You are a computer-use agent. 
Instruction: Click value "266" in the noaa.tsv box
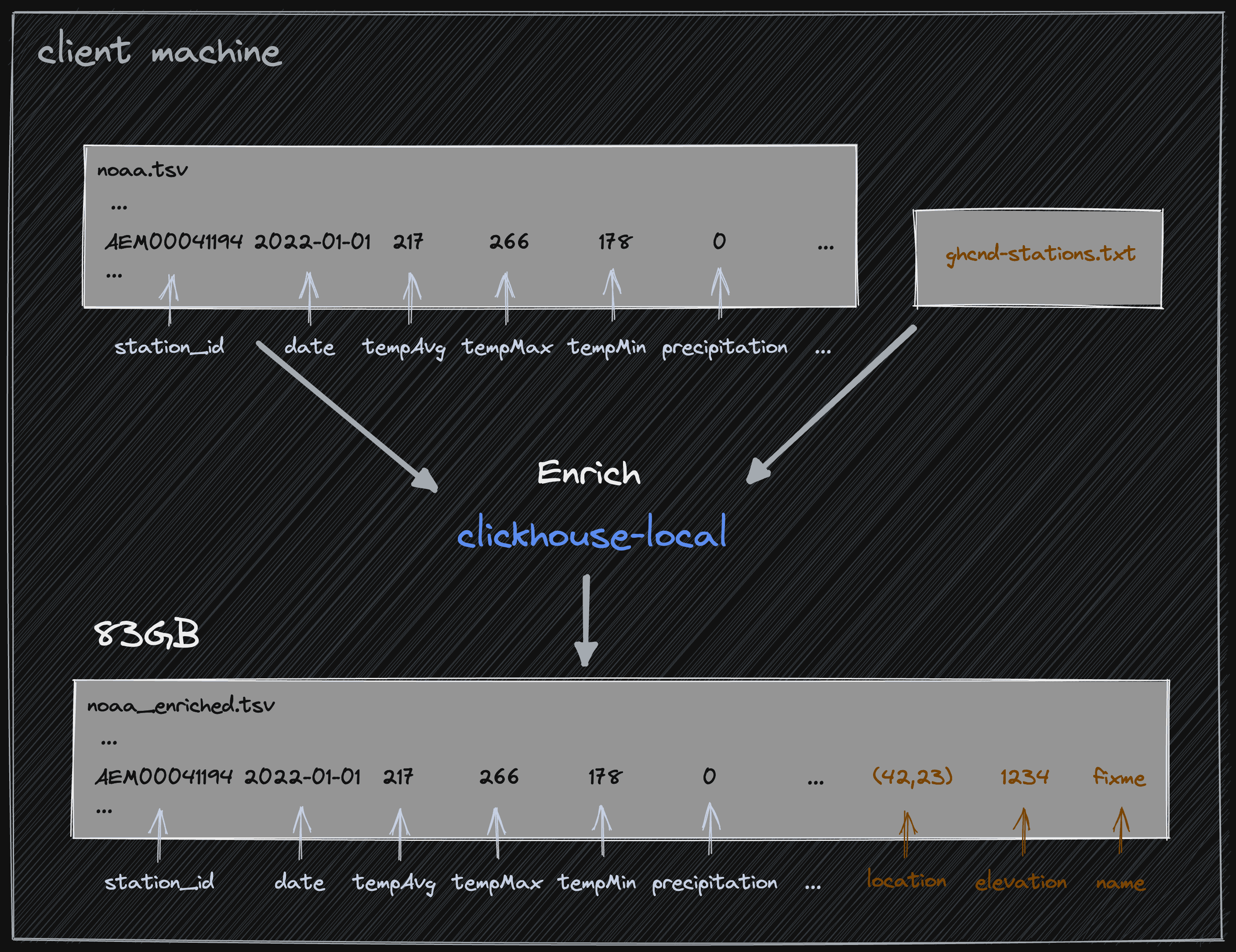(x=509, y=242)
